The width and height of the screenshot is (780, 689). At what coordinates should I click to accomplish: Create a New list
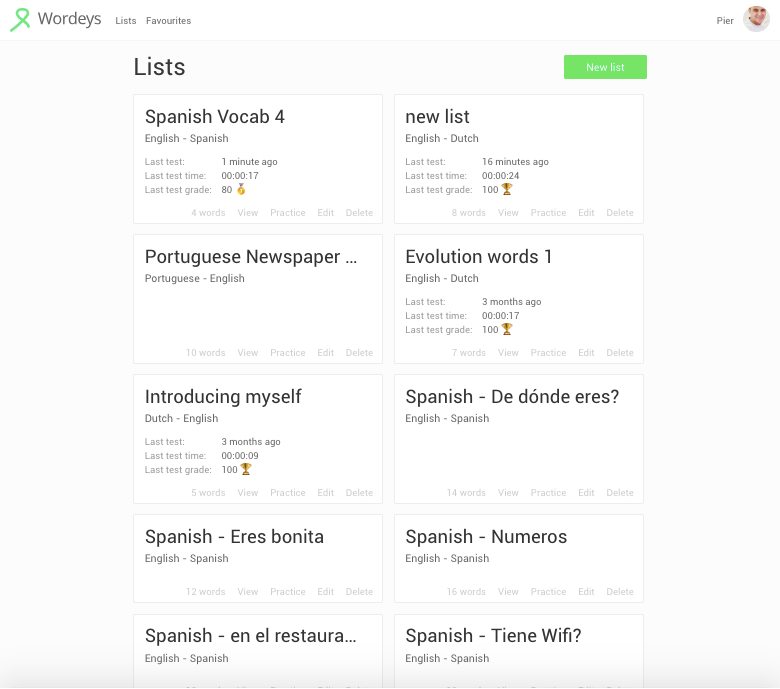(x=605, y=67)
